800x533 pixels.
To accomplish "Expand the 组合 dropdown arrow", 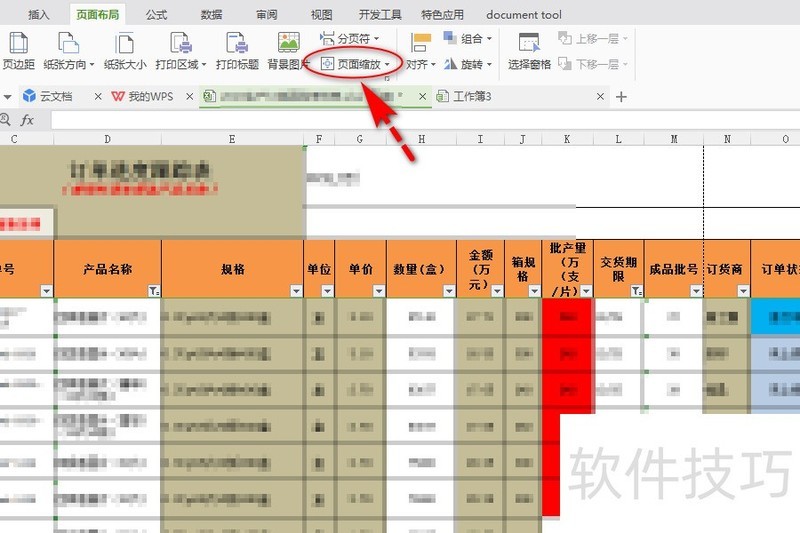I will [x=489, y=38].
